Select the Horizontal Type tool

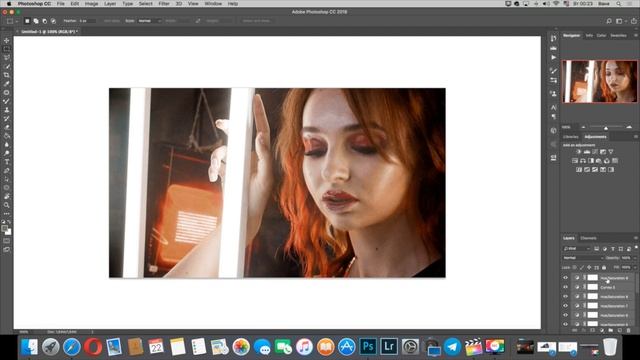pyautogui.click(x=7, y=162)
